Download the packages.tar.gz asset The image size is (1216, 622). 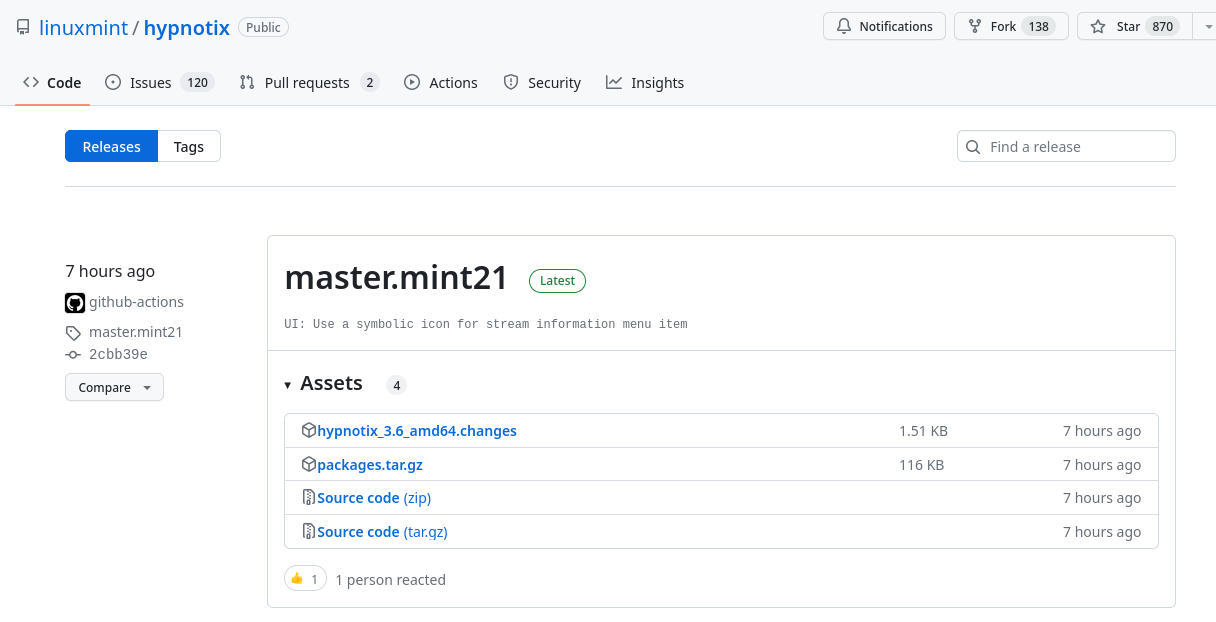click(x=369, y=465)
